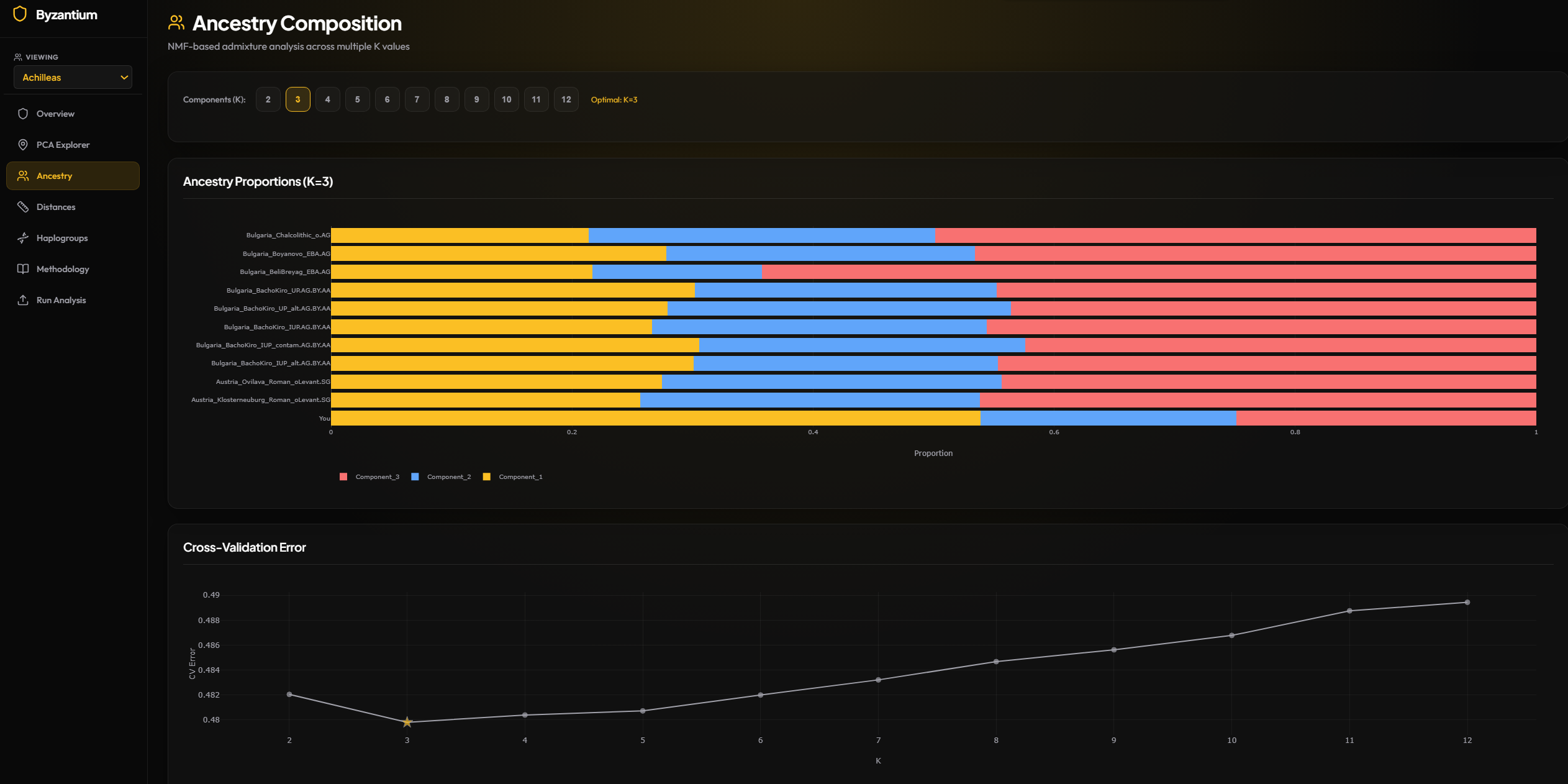Image resolution: width=1568 pixels, height=784 pixels.
Task: Select K=7 components
Action: click(417, 99)
